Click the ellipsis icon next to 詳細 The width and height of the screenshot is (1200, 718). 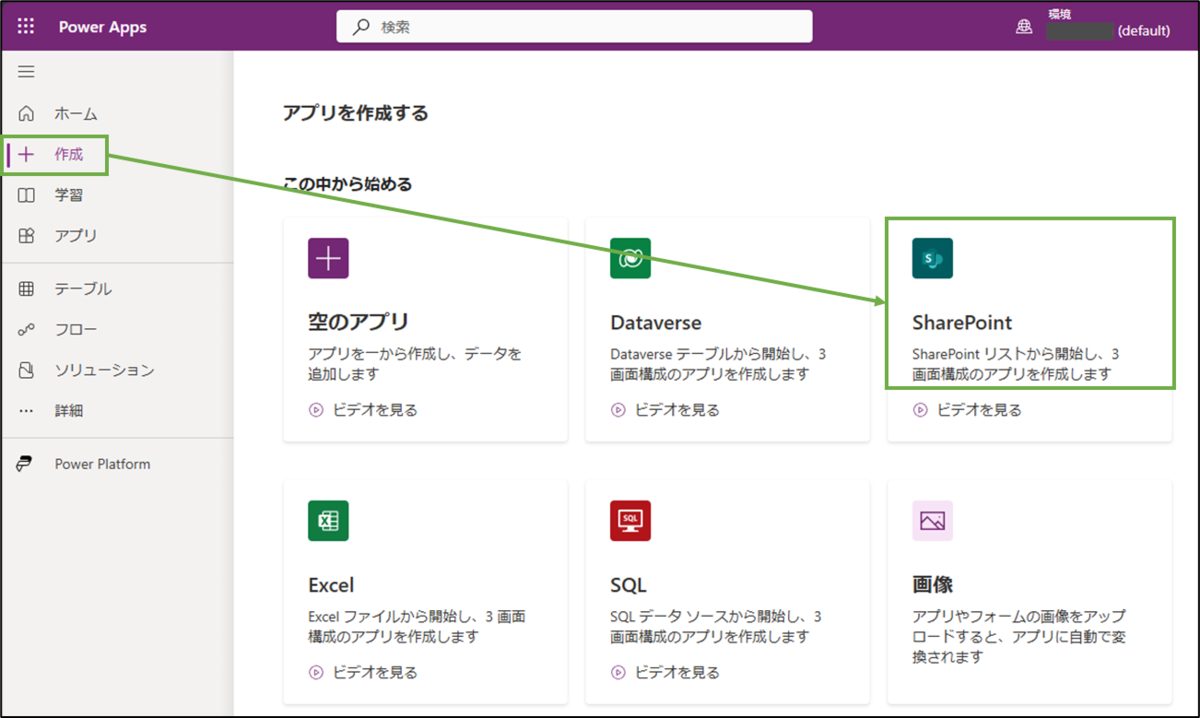27,411
